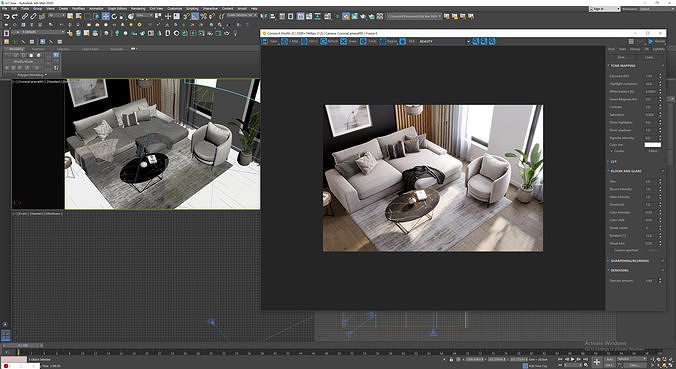Click the Redo arrow in main toolbar
The width and height of the screenshot is (676, 369).
(15, 16)
